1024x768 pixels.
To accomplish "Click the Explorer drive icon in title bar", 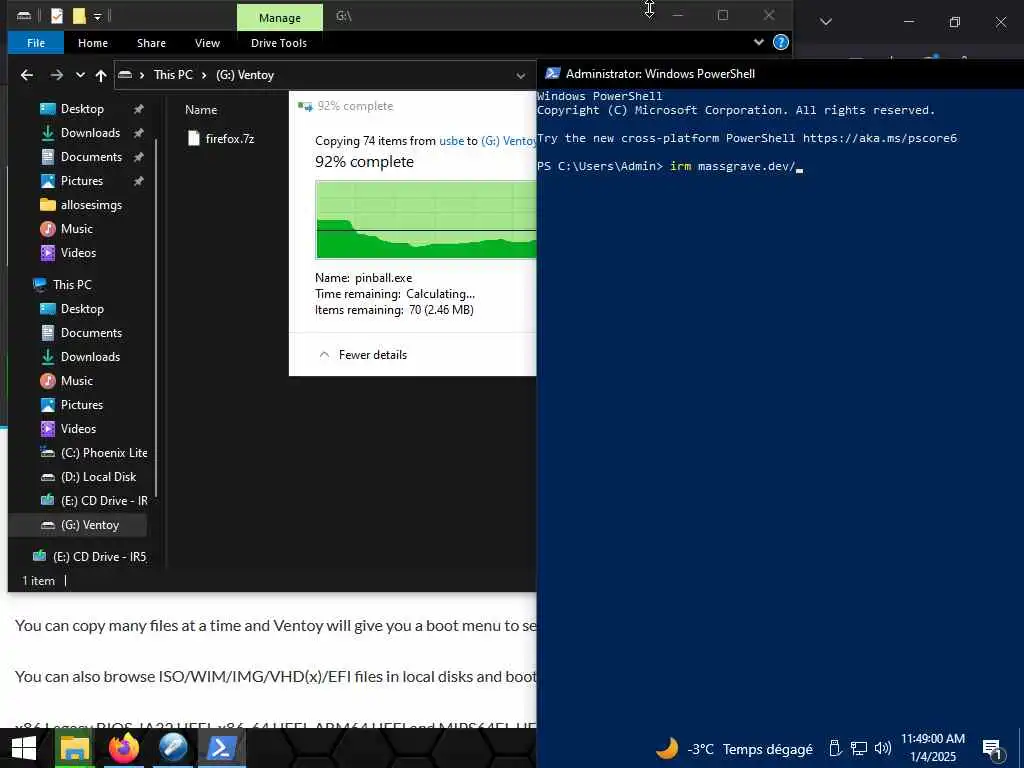I will [24, 16].
